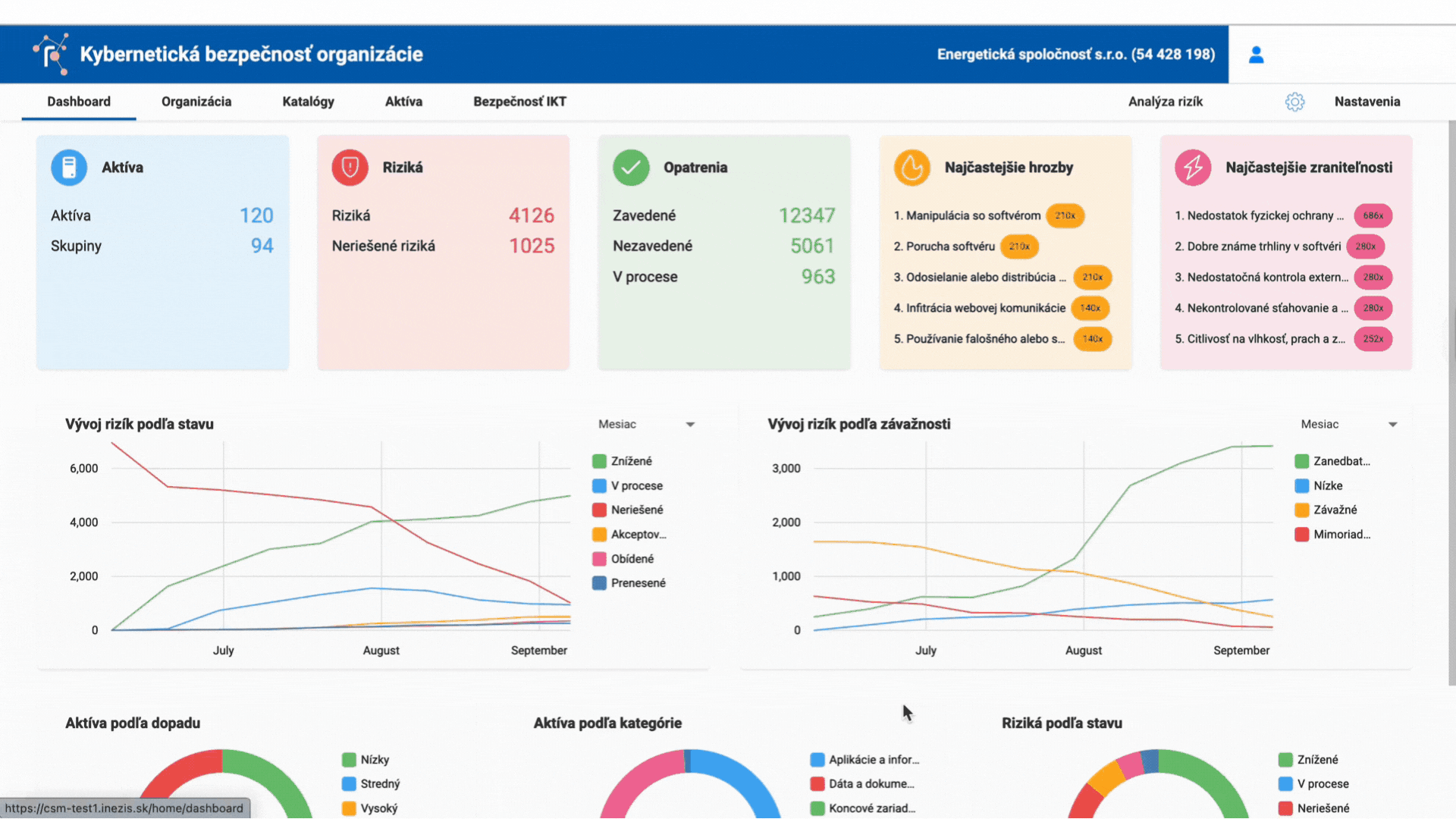This screenshot has height=819, width=1456.
Task: Click the Prenesené blue legend swatch
Action: click(599, 583)
